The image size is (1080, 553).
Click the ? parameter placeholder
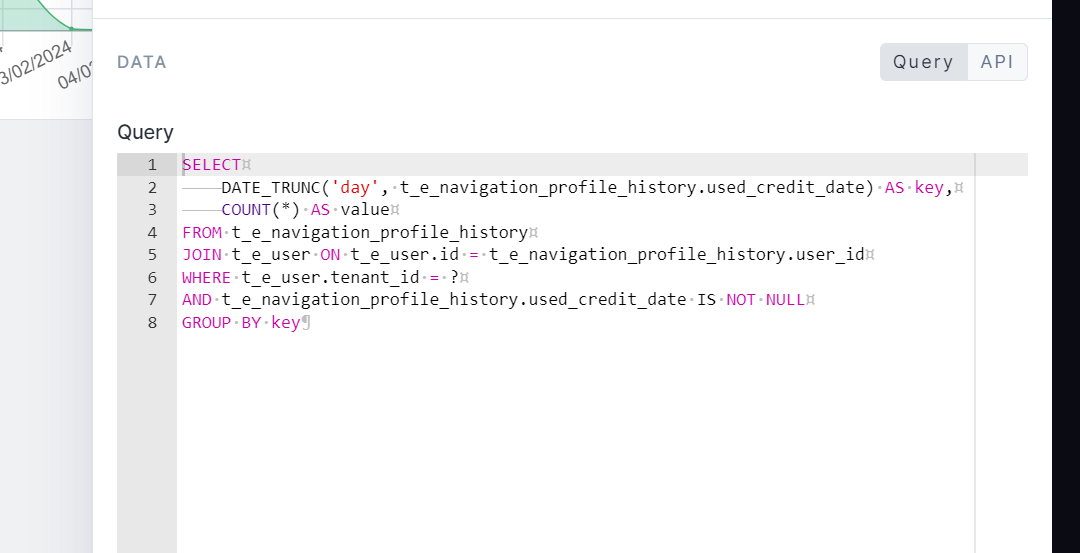(x=455, y=277)
